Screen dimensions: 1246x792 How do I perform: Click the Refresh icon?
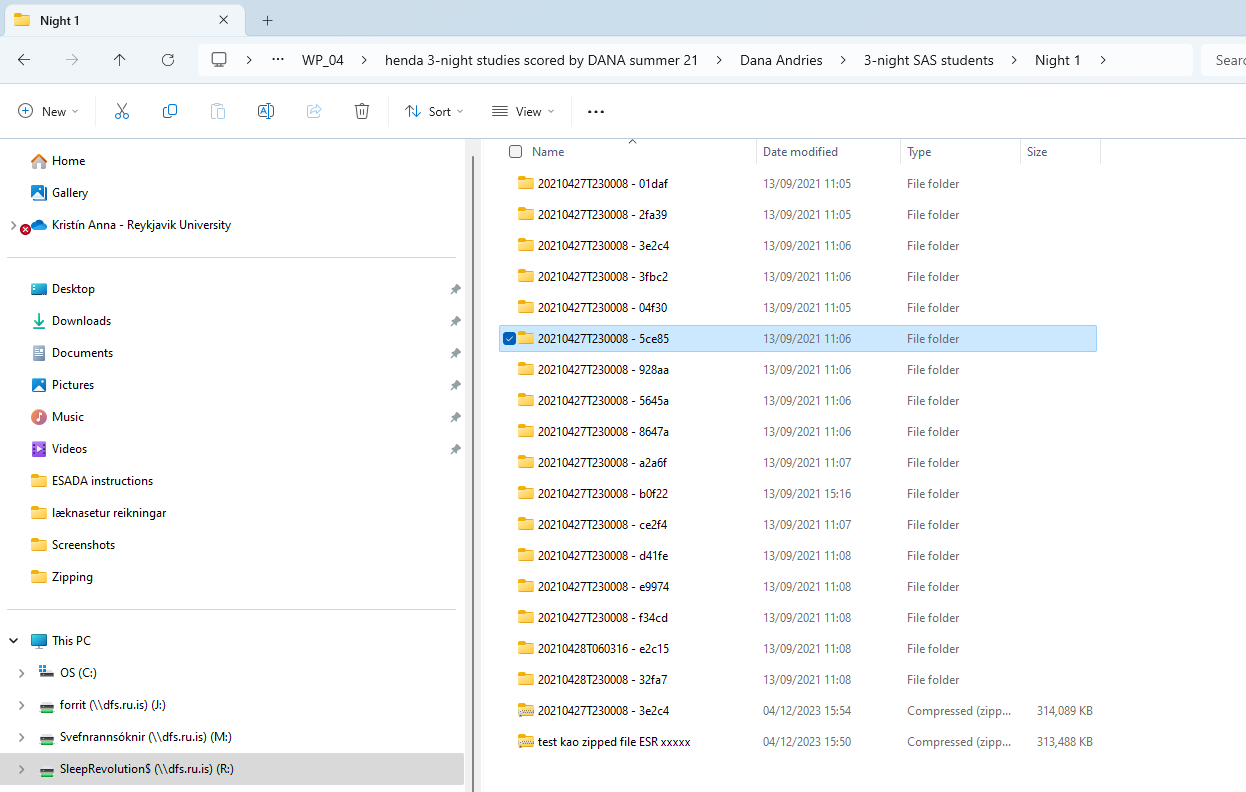[168, 60]
